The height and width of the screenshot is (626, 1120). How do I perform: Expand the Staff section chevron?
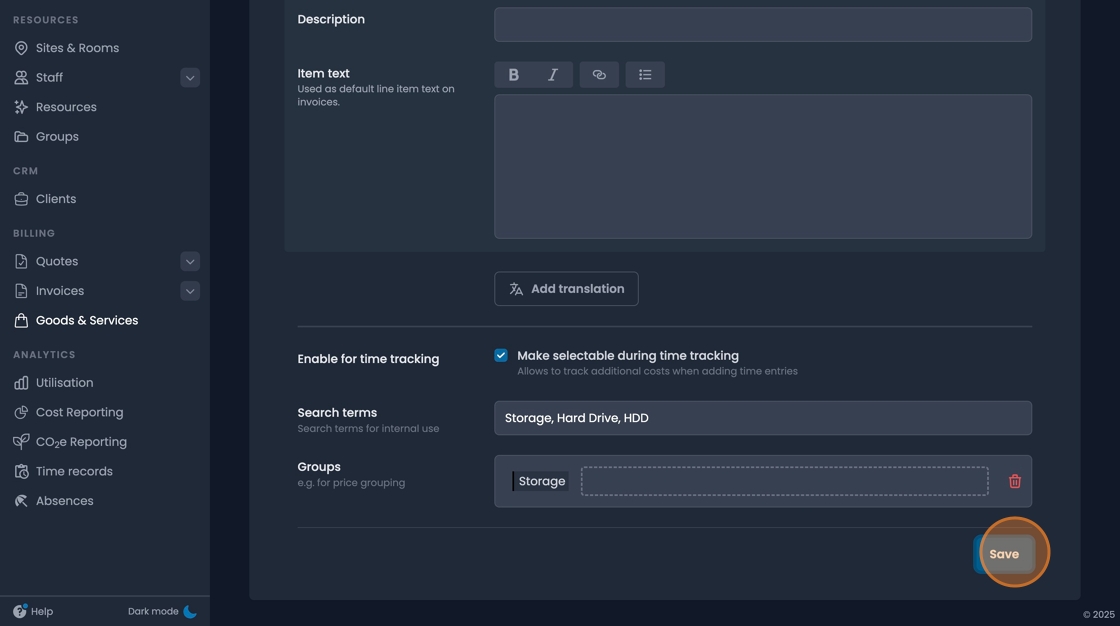(x=190, y=77)
